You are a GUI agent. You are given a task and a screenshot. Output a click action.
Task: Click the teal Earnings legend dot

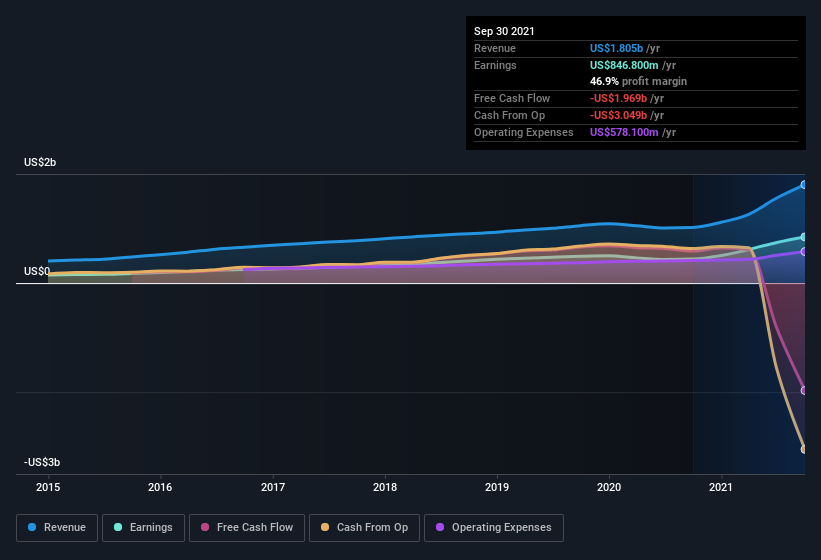[x=118, y=527]
